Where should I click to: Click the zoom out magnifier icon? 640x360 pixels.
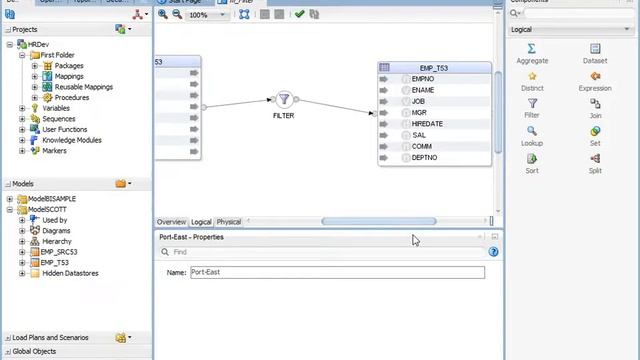(x=177, y=14)
